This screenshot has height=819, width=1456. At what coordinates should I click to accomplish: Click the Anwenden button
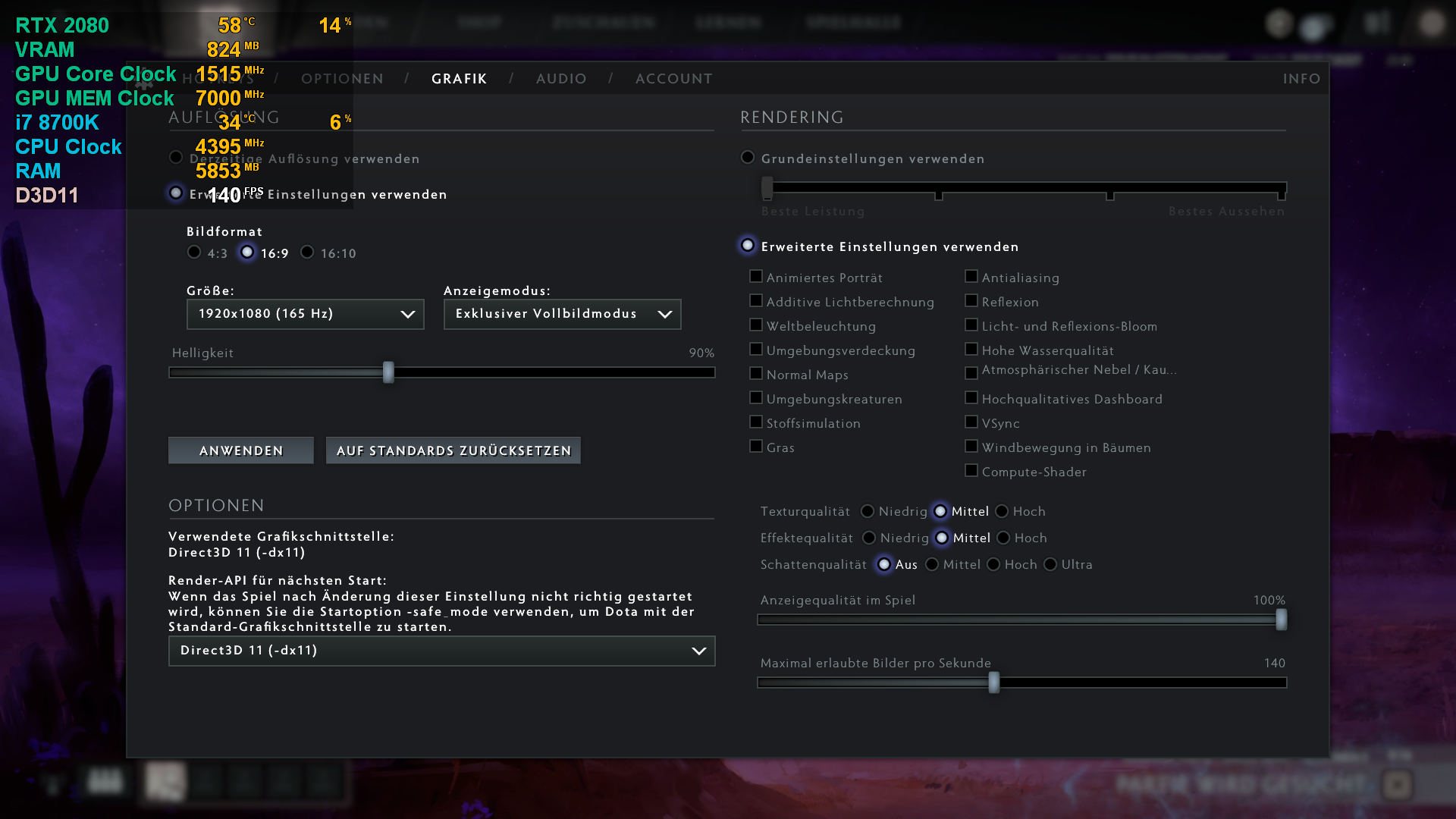241,450
